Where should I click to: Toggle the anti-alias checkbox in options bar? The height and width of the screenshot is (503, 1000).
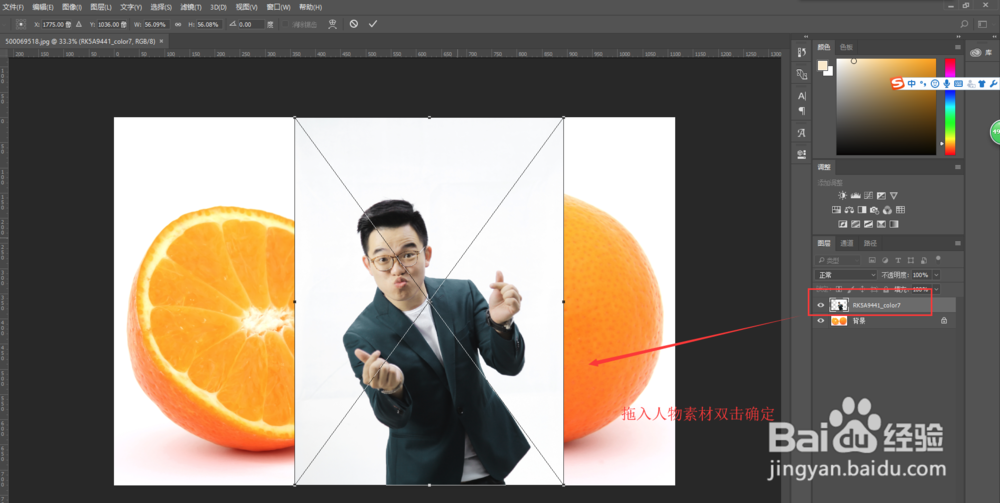click(286, 24)
